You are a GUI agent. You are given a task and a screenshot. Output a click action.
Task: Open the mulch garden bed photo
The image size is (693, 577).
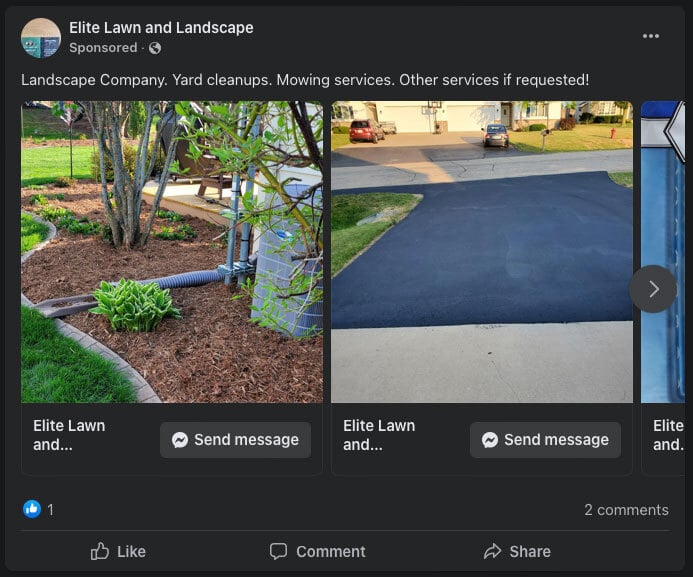[172, 252]
